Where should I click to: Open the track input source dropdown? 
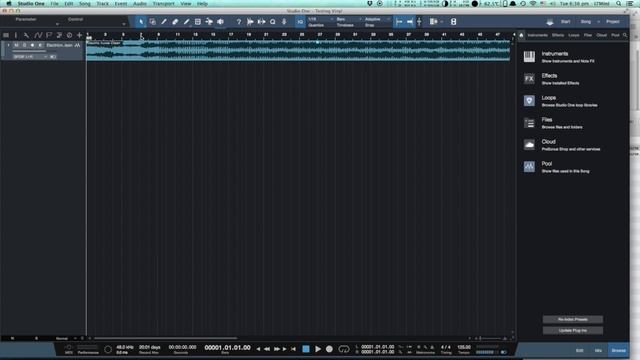point(31,57)
